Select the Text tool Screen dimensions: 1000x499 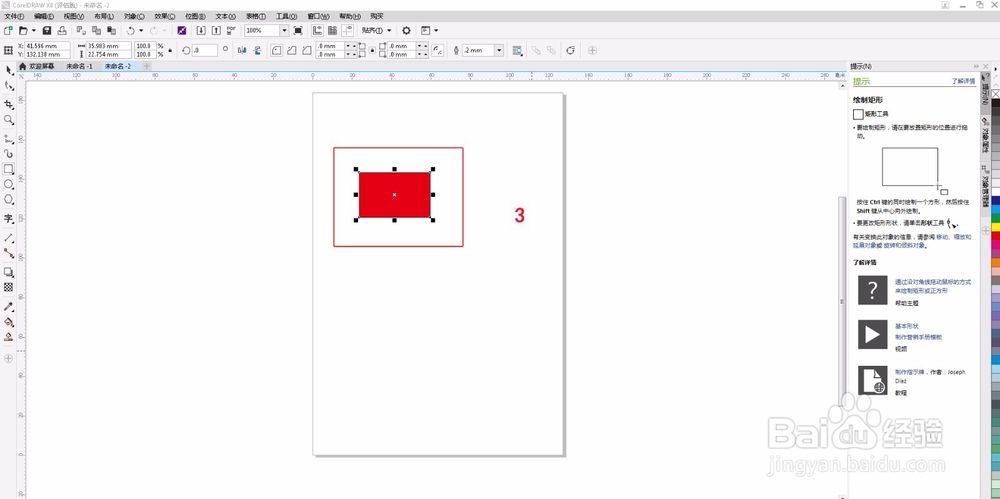click(x=8, y=218)
